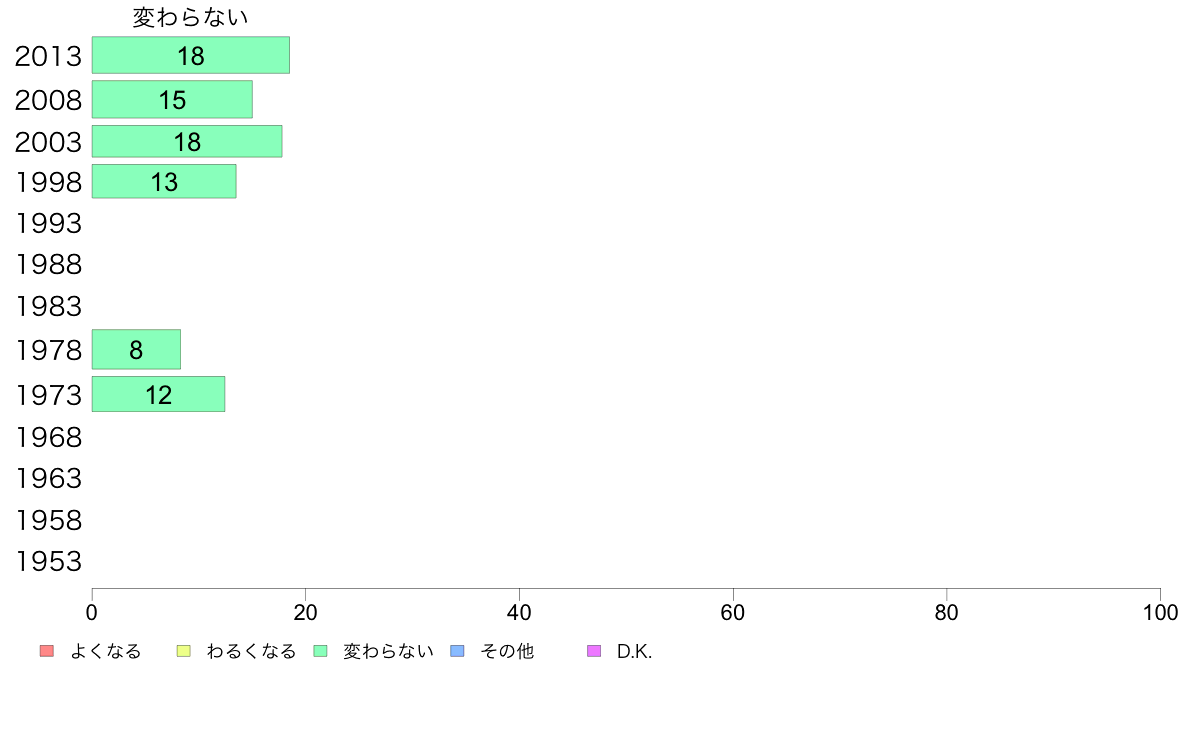This screenshot has height=736, width=1188.
Task: Select the 1953 year label
Action: coord(48,562)
